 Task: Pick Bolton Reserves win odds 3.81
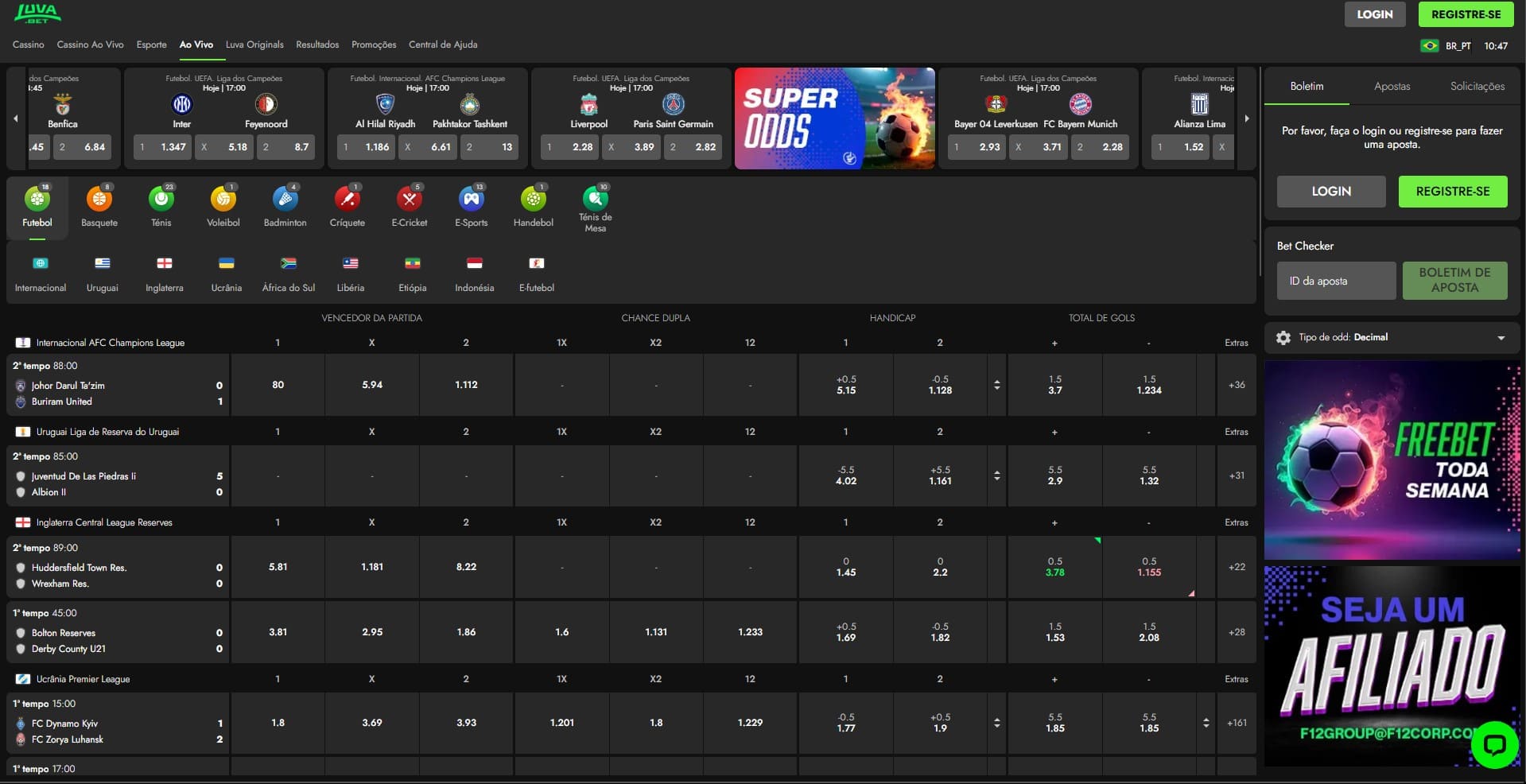(x=278, y=632)
